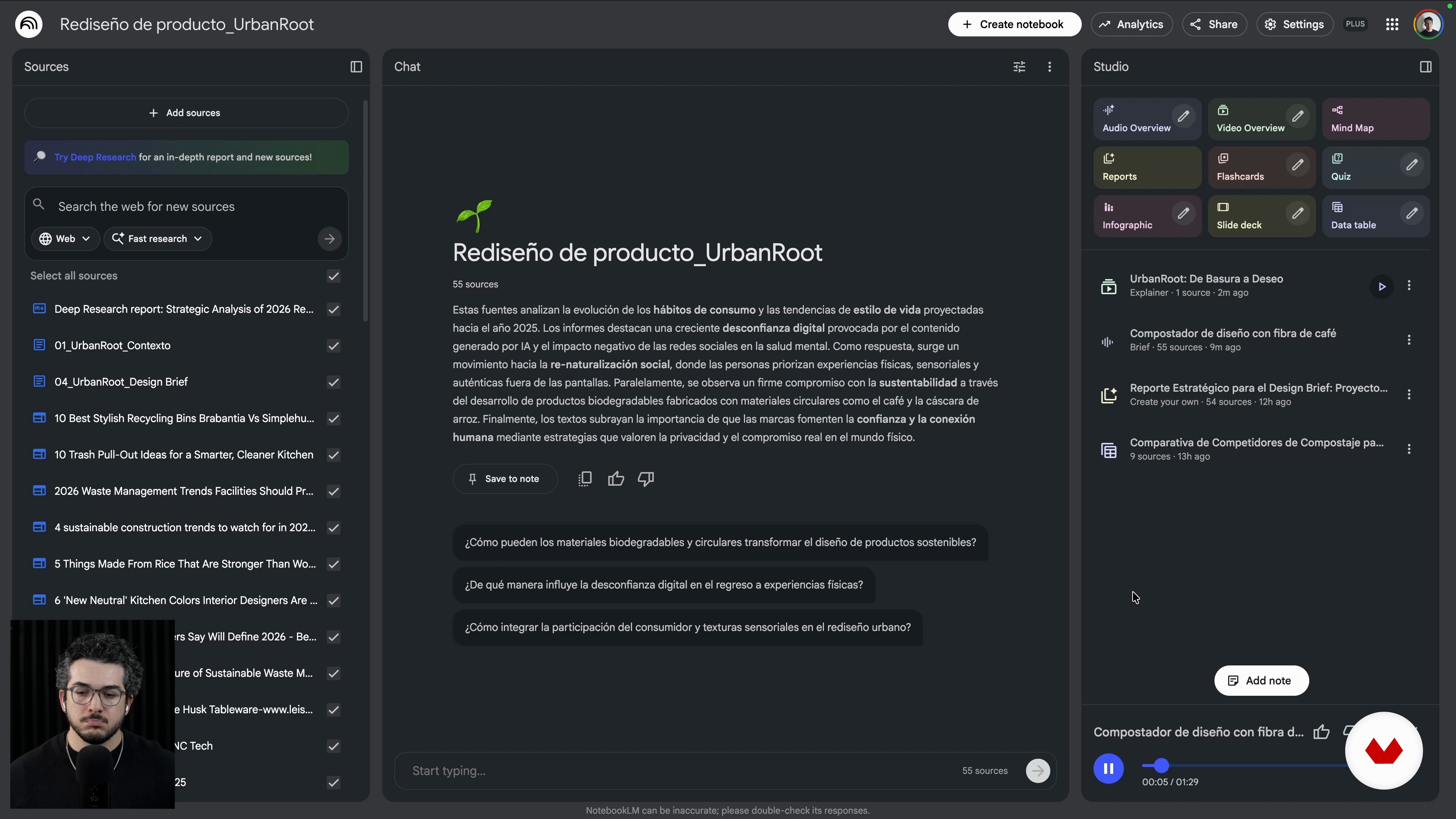Open Analytics button
This screenshot has height=819, width=1456.
[x=1131, y=24]
